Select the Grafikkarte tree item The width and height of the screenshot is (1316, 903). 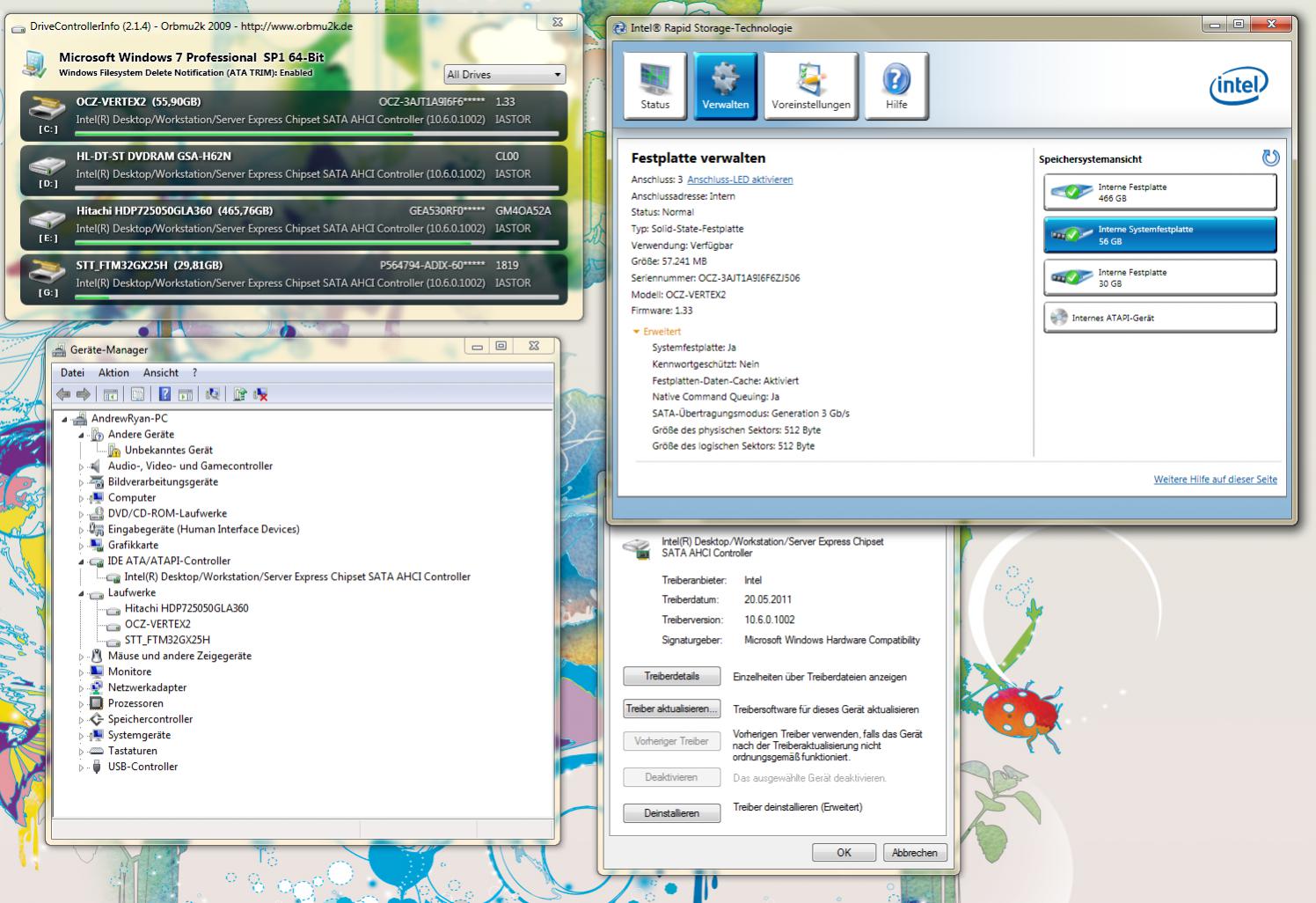[x=133, y=546]
